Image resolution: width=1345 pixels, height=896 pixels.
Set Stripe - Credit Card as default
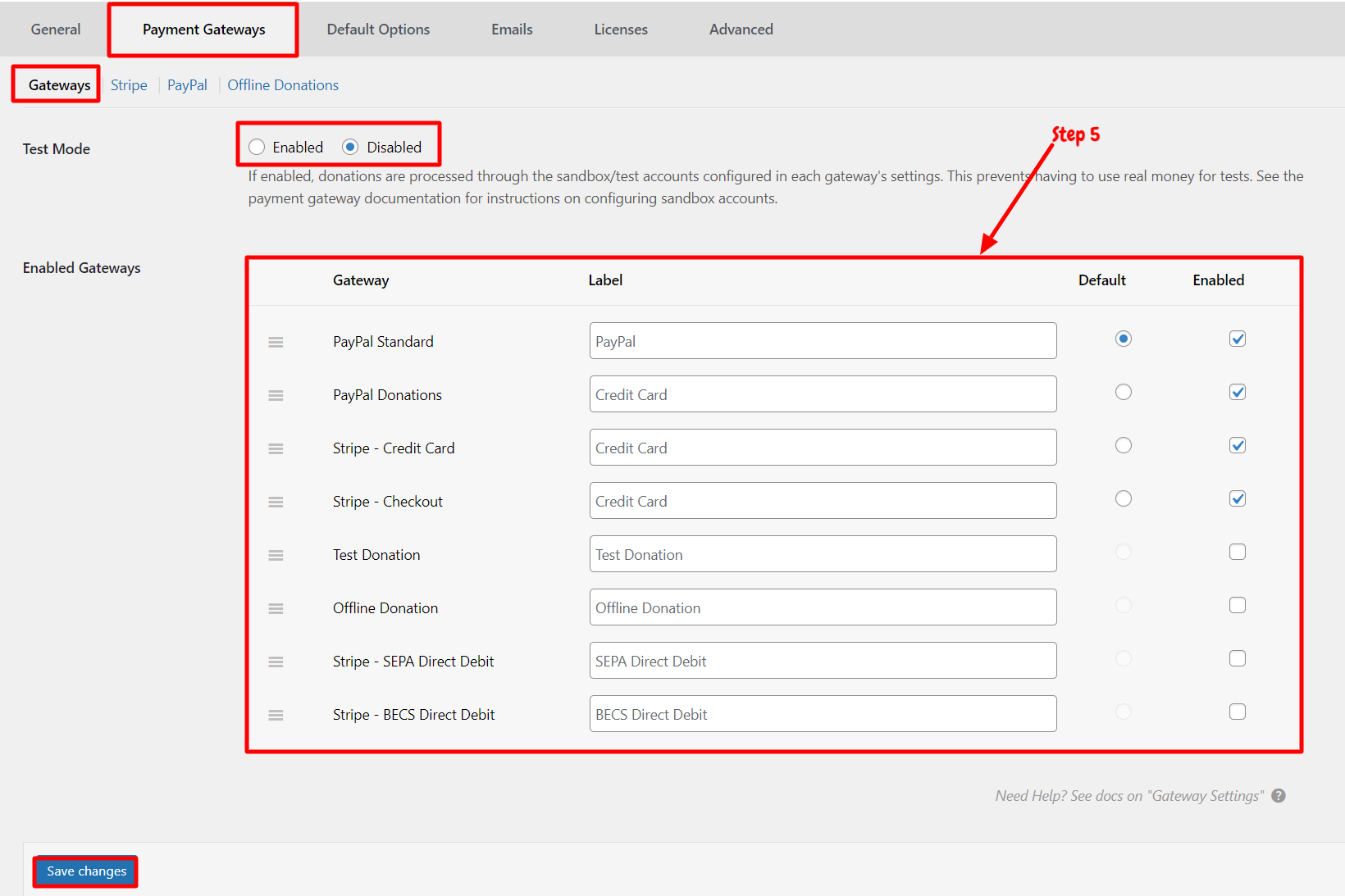(1124, 445)
